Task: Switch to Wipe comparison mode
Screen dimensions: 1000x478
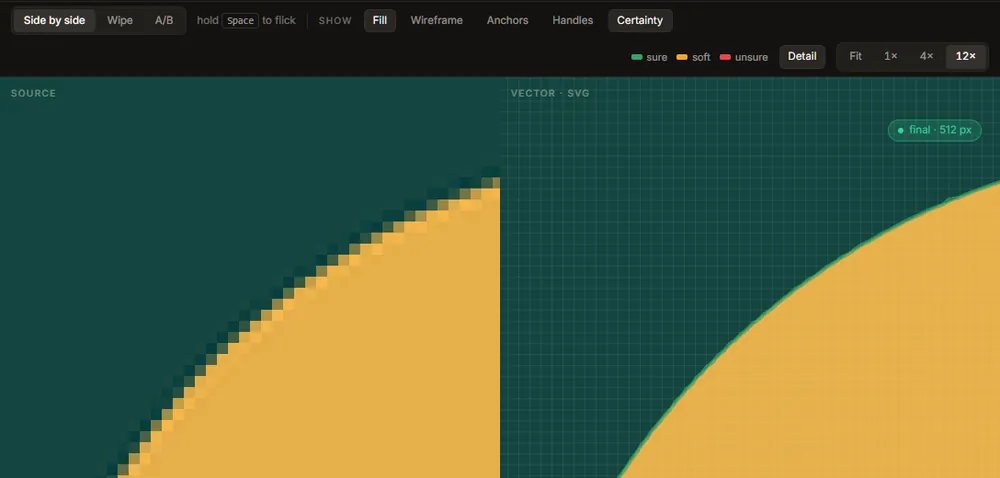Action: click(120, 20)
